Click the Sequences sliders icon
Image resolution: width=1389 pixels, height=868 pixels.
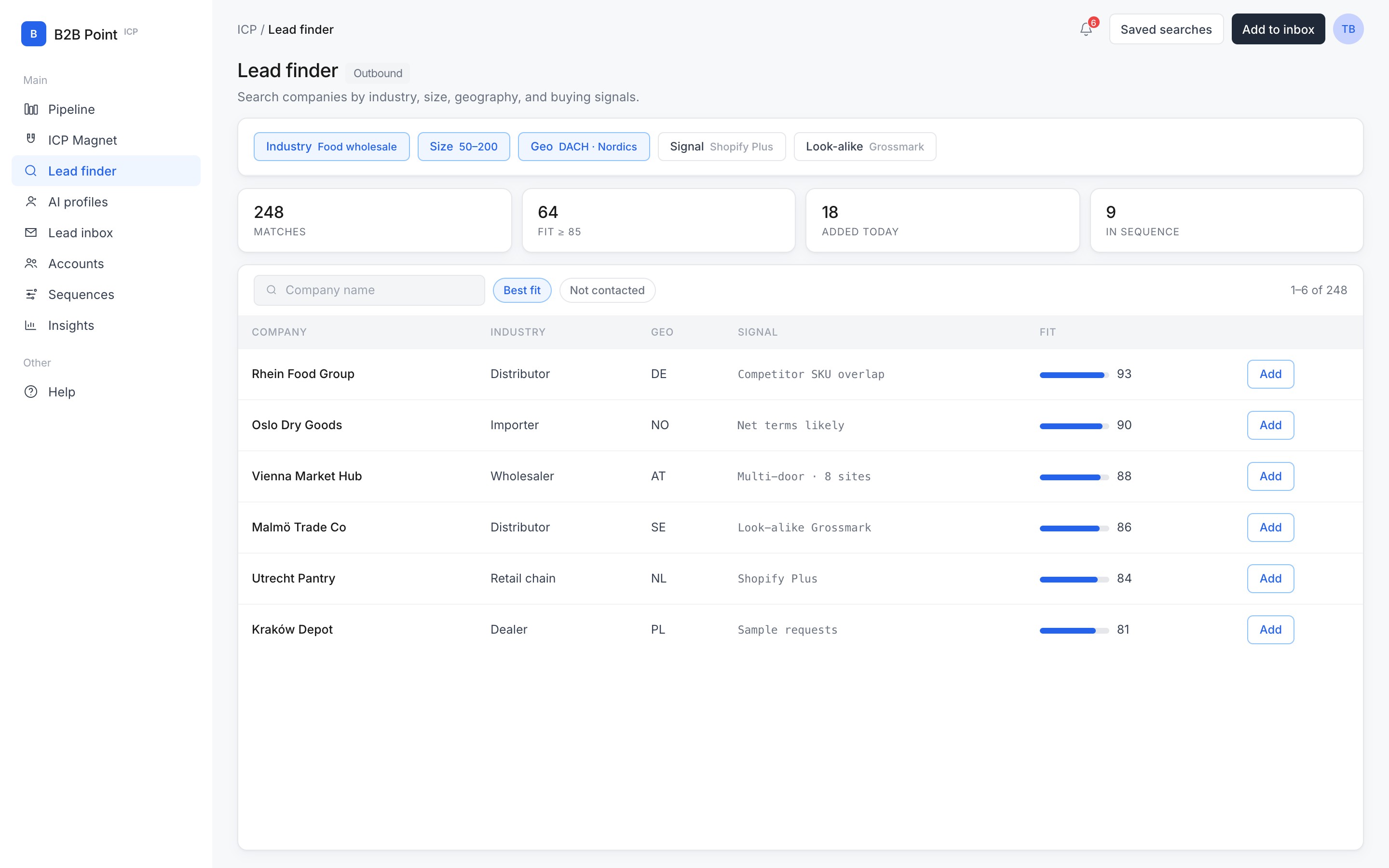(31, 295)
